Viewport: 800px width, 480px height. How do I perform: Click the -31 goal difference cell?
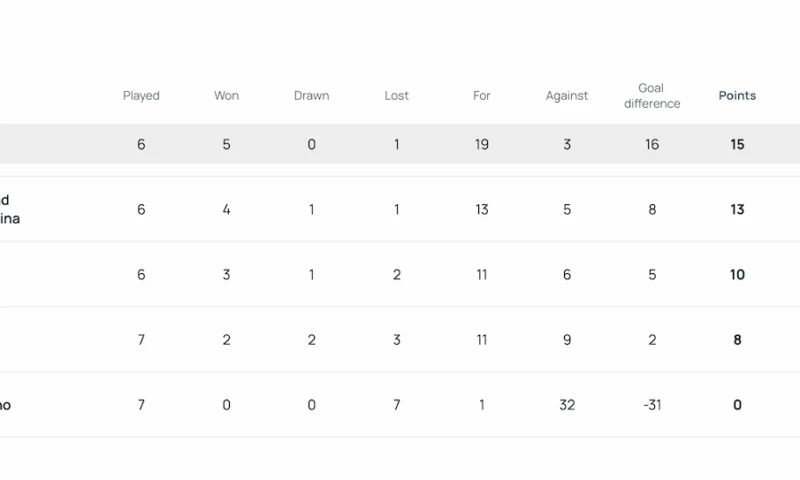coord(652,405)
